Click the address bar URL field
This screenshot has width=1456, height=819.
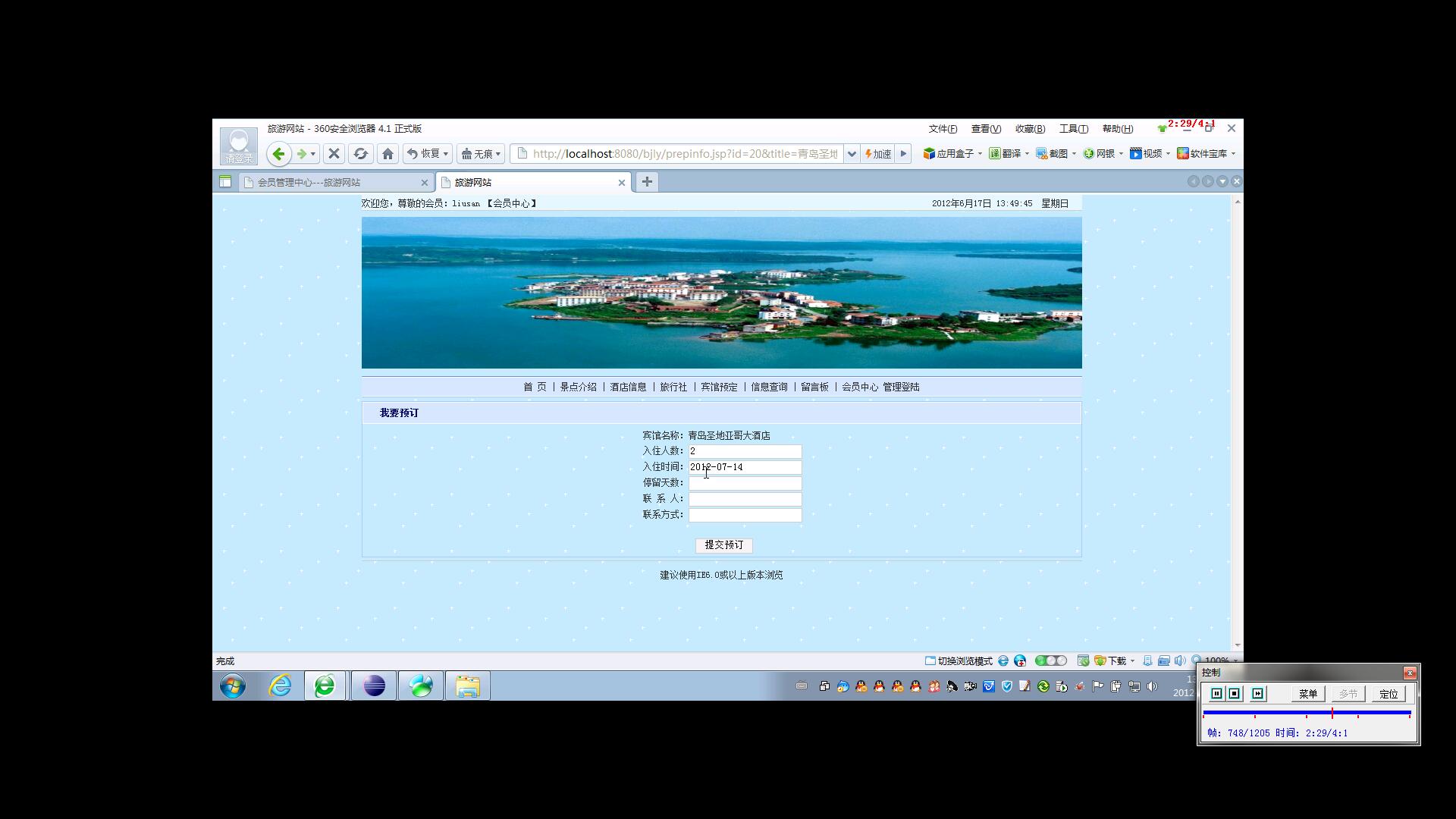click(x=685, y=154)
